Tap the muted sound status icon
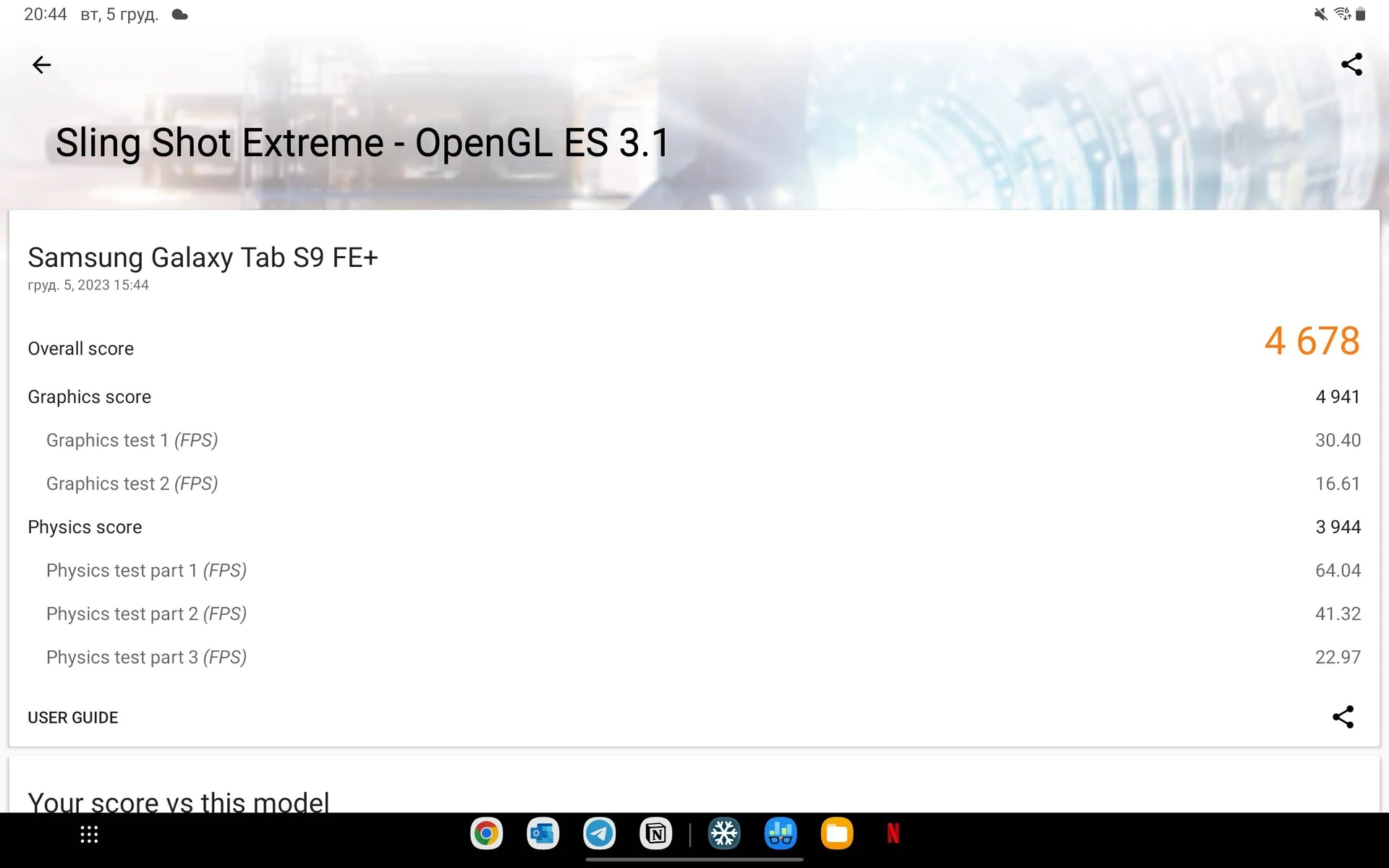The height and width of the screenshot is (868, 1389). [x=1321, y=14]
